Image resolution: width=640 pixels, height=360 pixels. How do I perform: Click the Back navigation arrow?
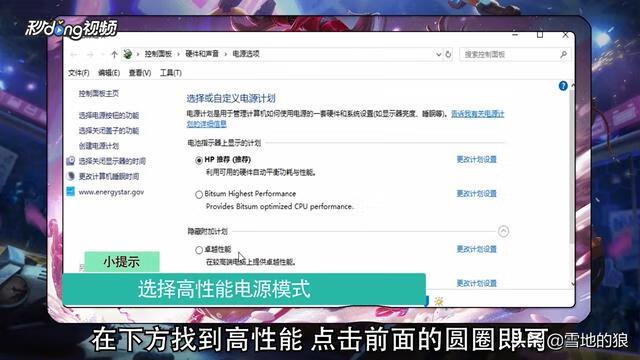coord(74,54)
